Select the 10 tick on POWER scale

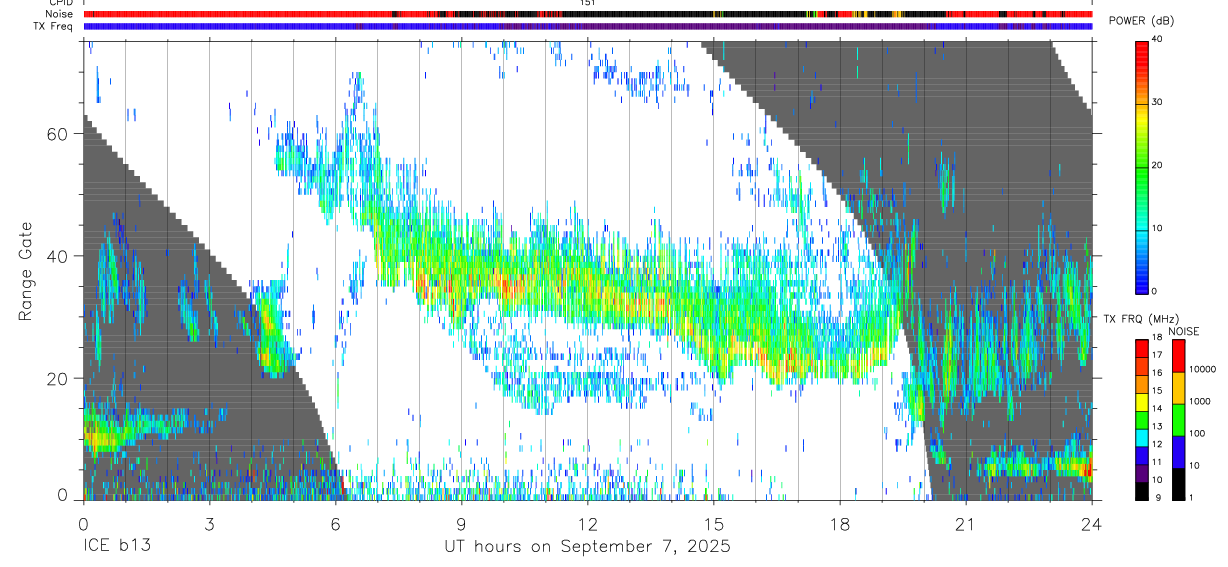pos(1157,229)
